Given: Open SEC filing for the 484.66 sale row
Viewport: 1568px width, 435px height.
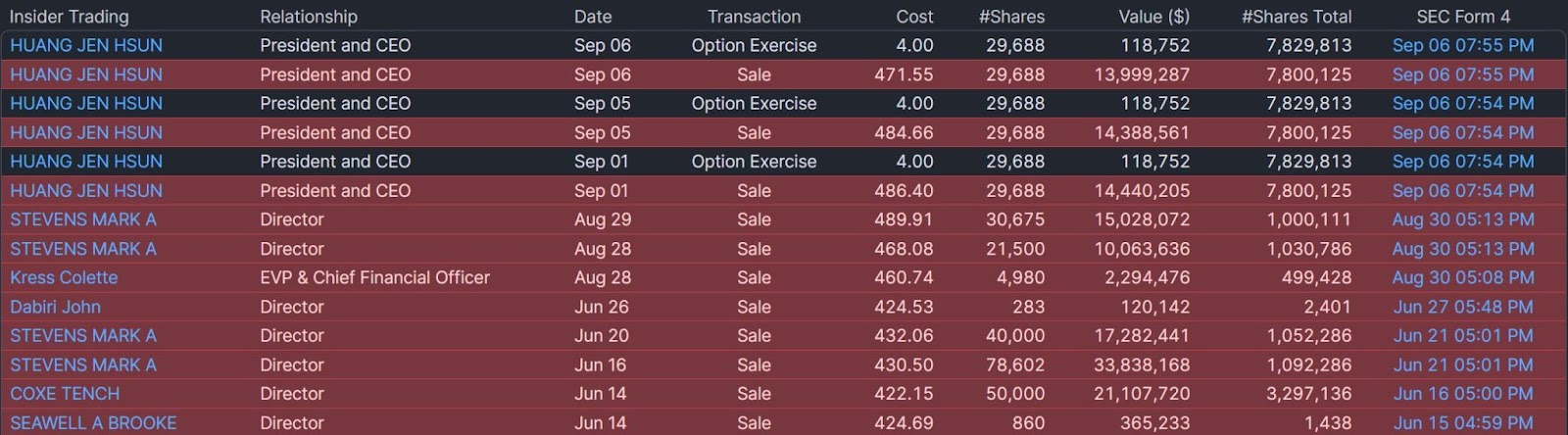Looking at the screenshot, I should point(1462,132).
